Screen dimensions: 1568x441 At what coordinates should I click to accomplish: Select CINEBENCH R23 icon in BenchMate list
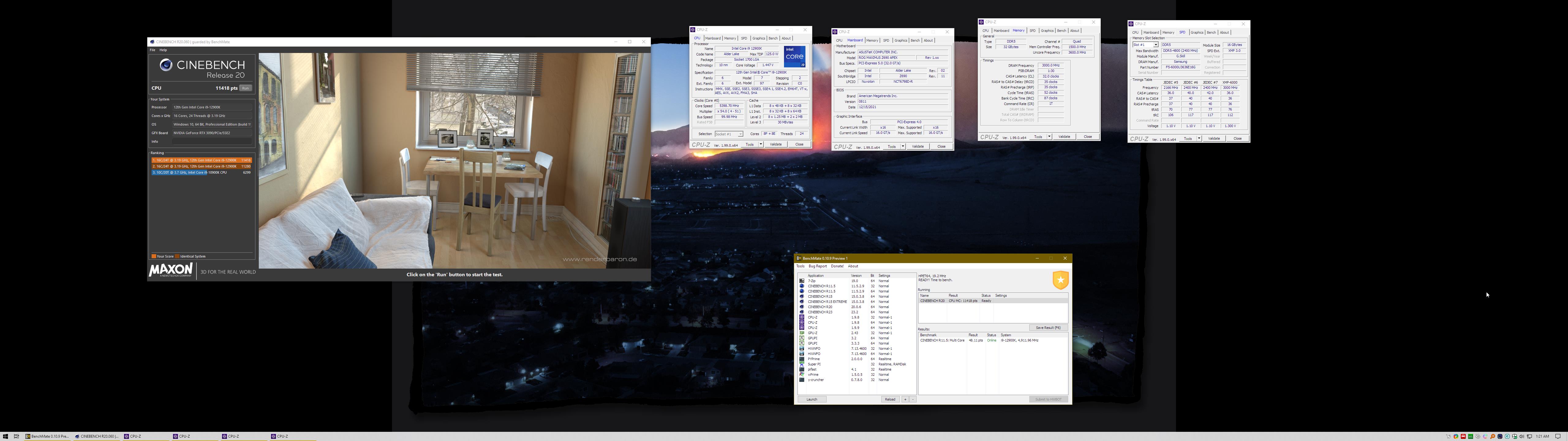(x=802, y=312)
